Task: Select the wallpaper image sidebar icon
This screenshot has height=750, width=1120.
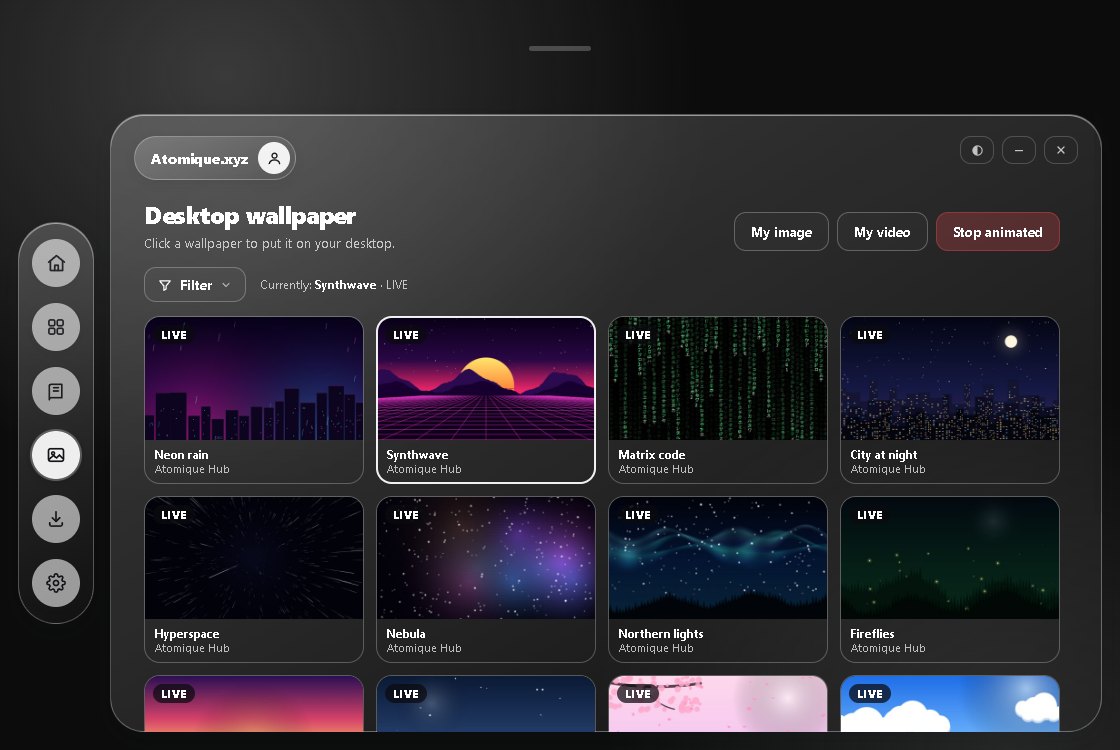Action: pos(56,455)
